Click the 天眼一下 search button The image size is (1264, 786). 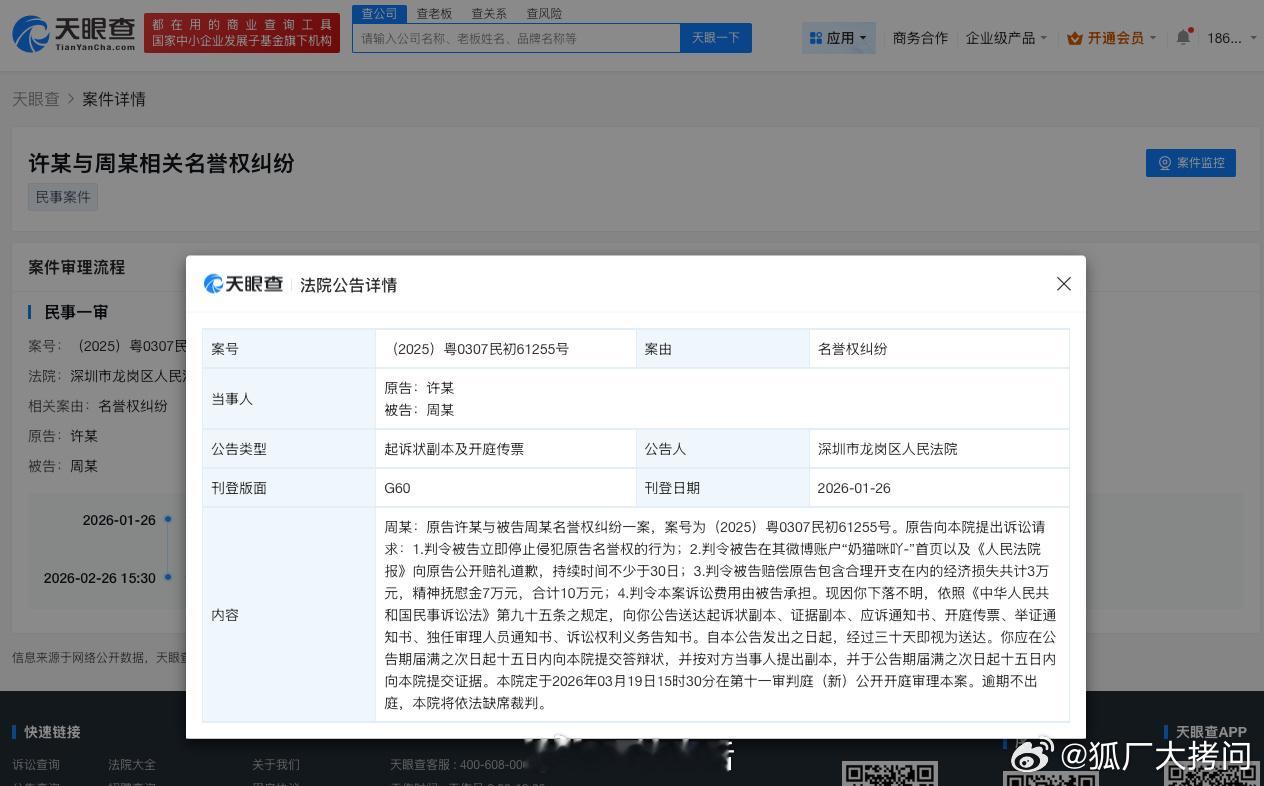point(716,38)
